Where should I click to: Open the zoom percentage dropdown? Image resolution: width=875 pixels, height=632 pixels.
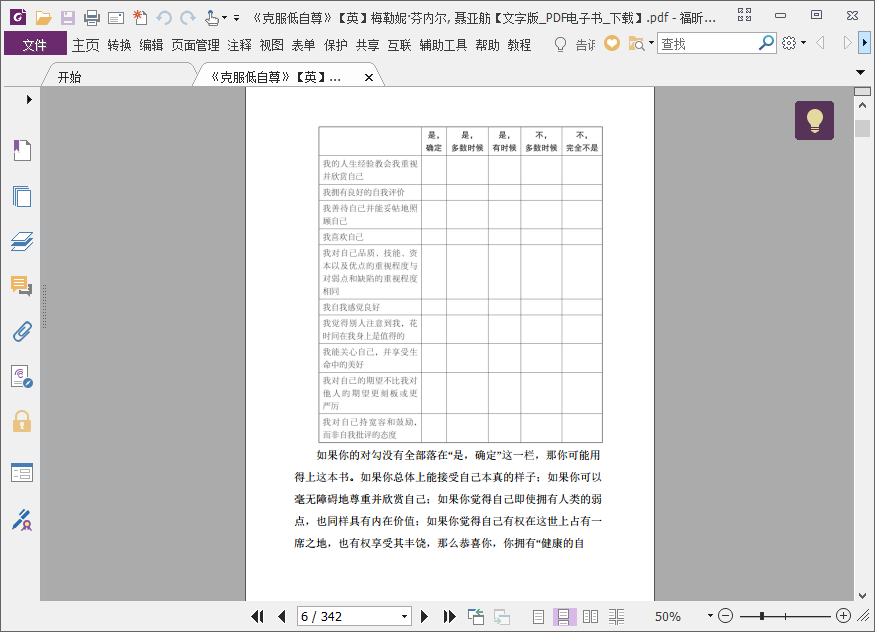pos(710,616)
